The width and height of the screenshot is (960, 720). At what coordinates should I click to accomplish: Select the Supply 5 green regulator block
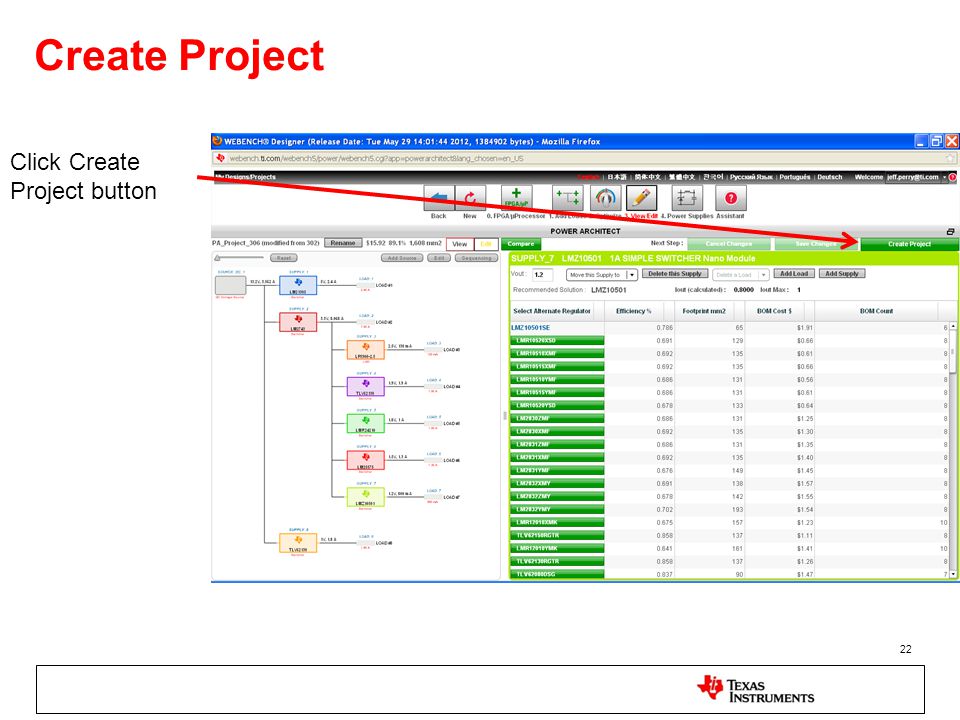click(x=366, y=423)
